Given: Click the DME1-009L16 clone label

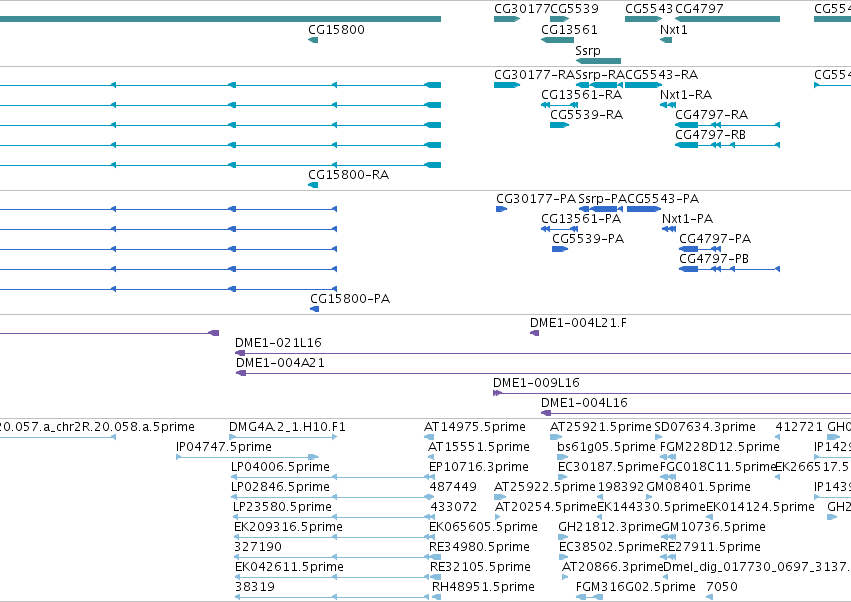Looking at the screenshot, I should click(536, 383).
